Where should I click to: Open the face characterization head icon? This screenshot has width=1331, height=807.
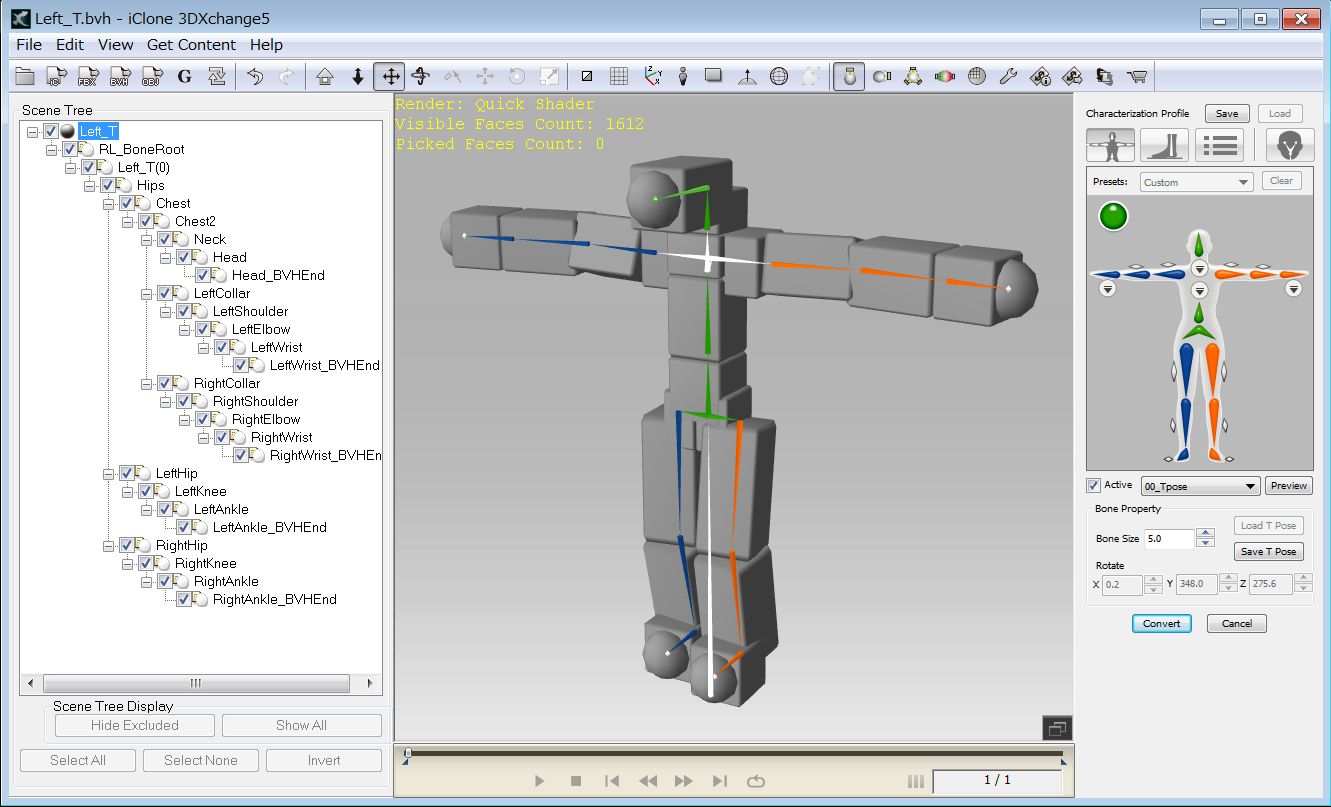pyautogui.click(x=1290, y=145)
